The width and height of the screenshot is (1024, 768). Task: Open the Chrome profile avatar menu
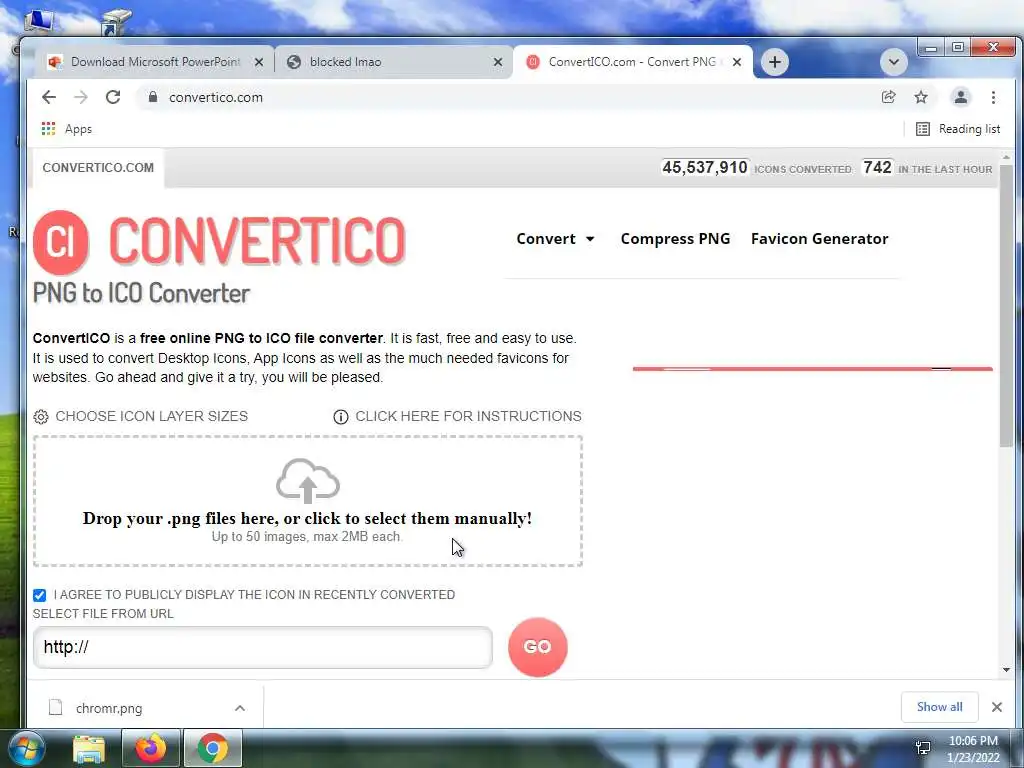tap(961, 97)
